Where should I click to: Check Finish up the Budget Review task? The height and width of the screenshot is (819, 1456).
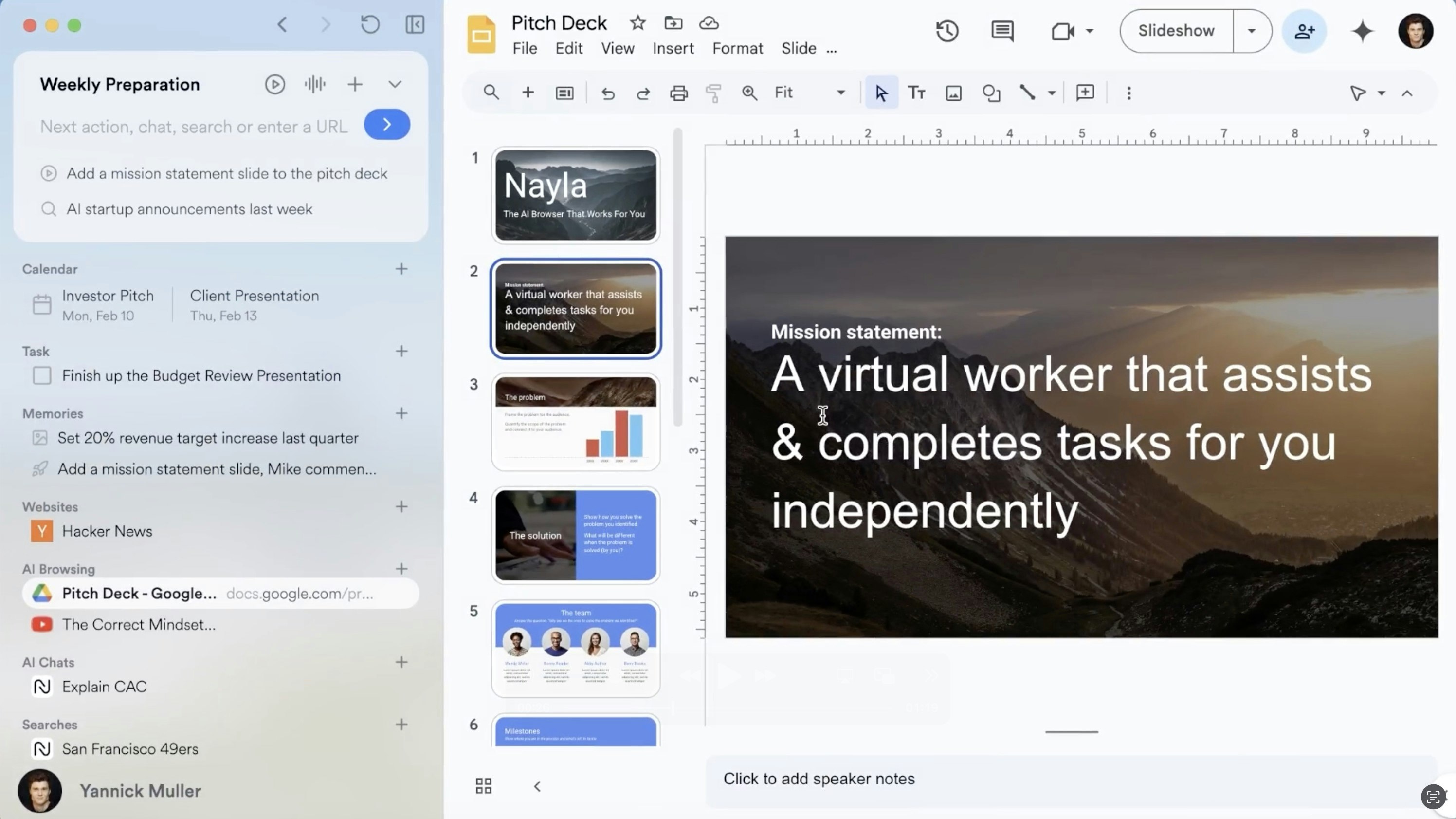[42, 375]
